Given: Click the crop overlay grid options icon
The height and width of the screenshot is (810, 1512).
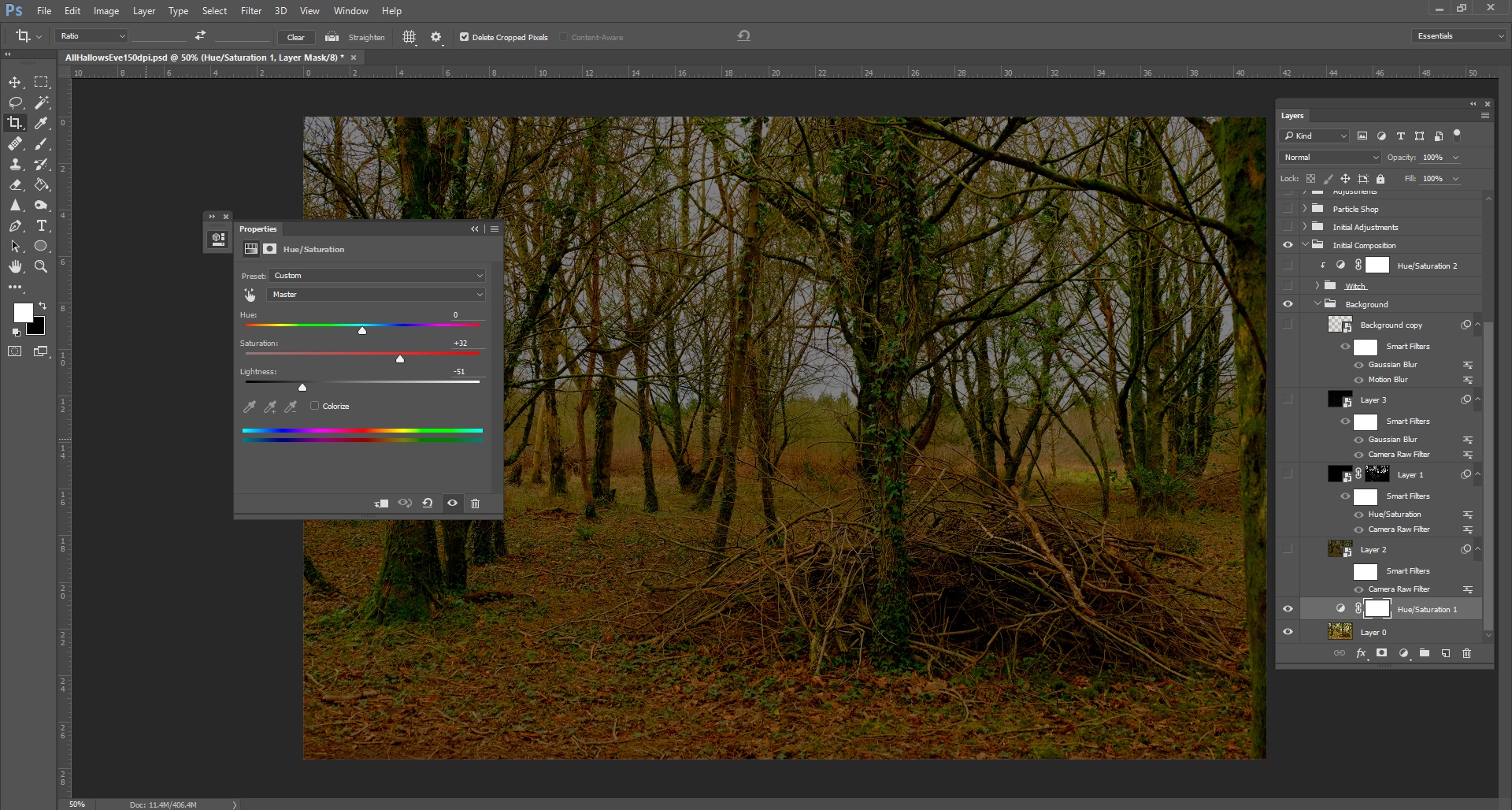Looking at the screenshot, I should (x=409, y=37).
